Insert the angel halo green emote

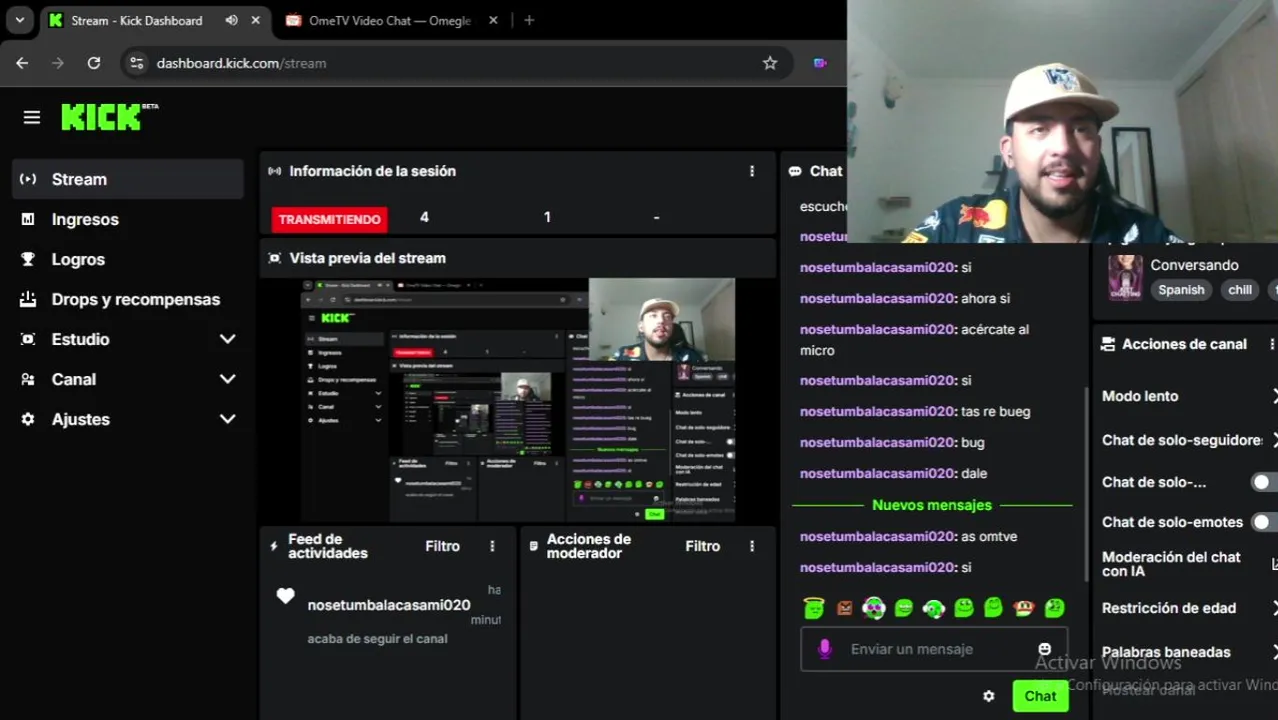pos(814,607)
